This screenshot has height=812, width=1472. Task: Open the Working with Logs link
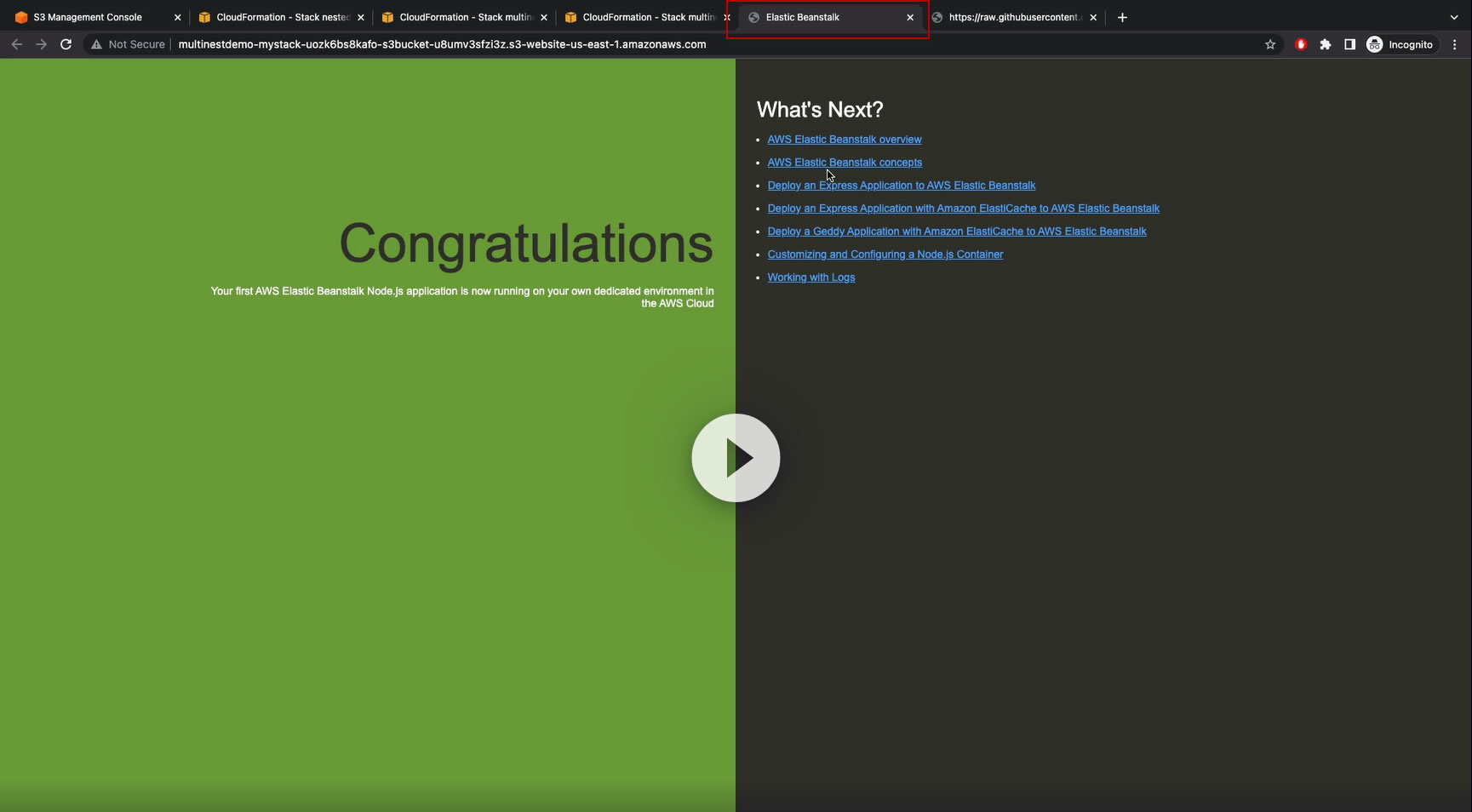pyautogui.click(x=811, y=277)
